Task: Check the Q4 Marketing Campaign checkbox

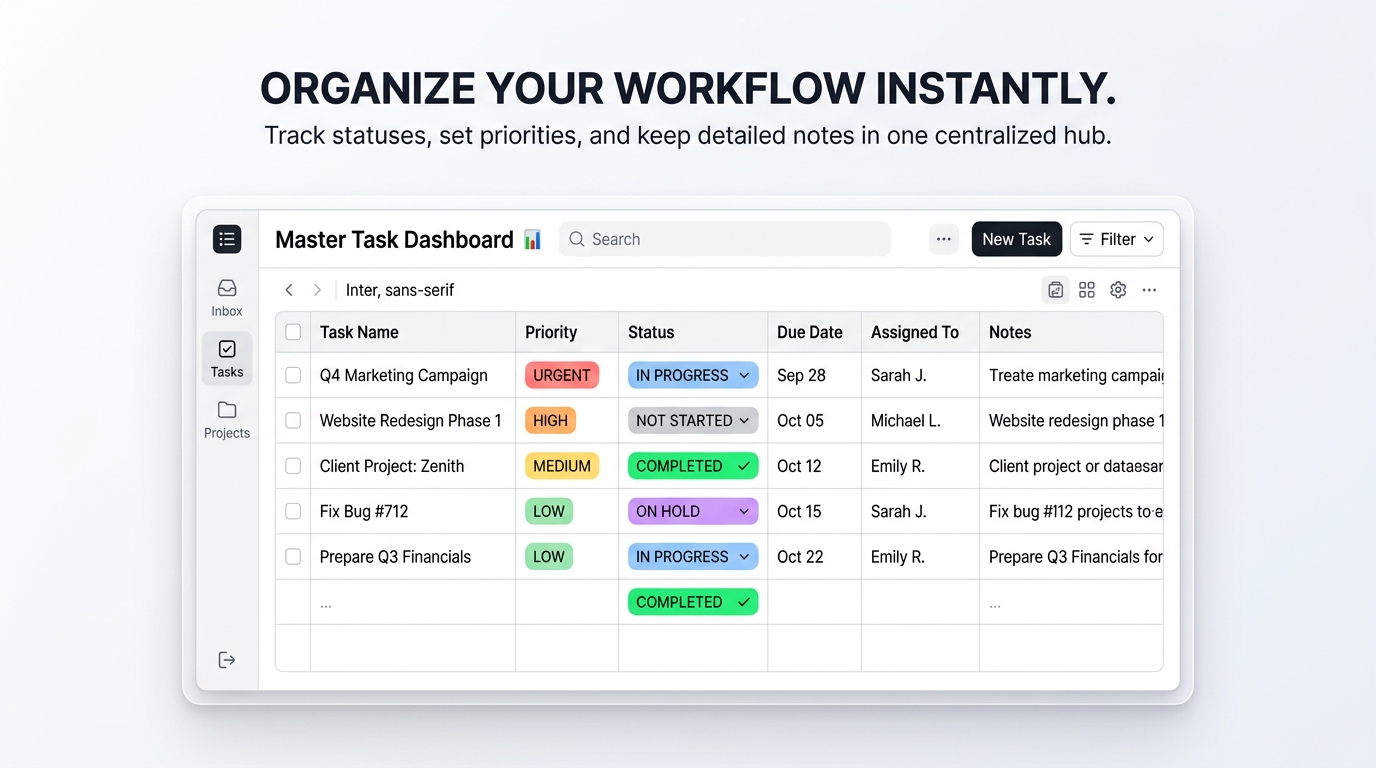Action: coord(293,375)
